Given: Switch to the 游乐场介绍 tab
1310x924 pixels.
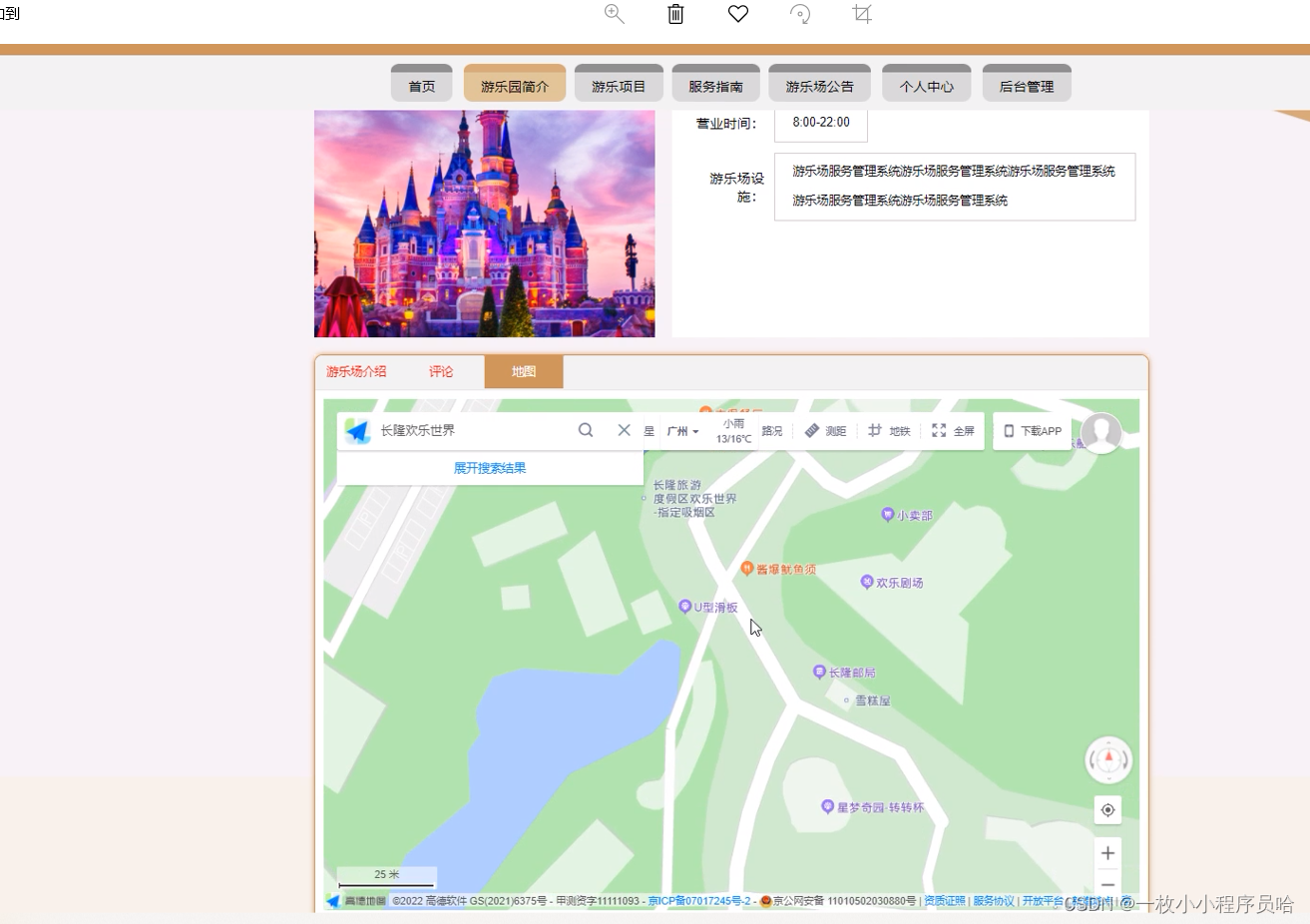Looking at the screenshot, I should pyautogui.click(x=356, y=371).
